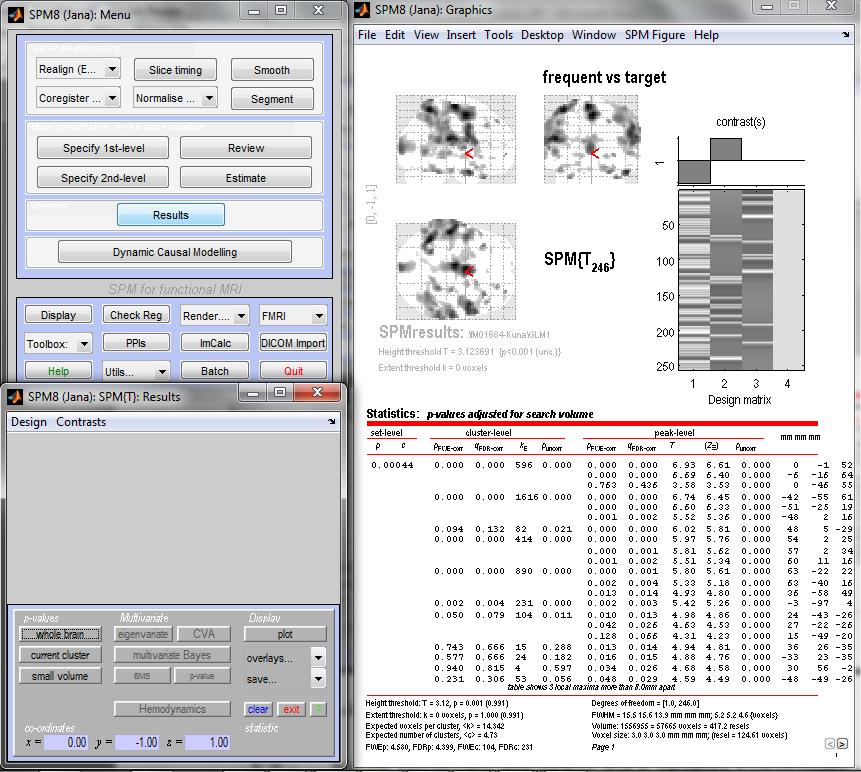
Task: Click the axial glass brain view
Action: coord(456,271)
